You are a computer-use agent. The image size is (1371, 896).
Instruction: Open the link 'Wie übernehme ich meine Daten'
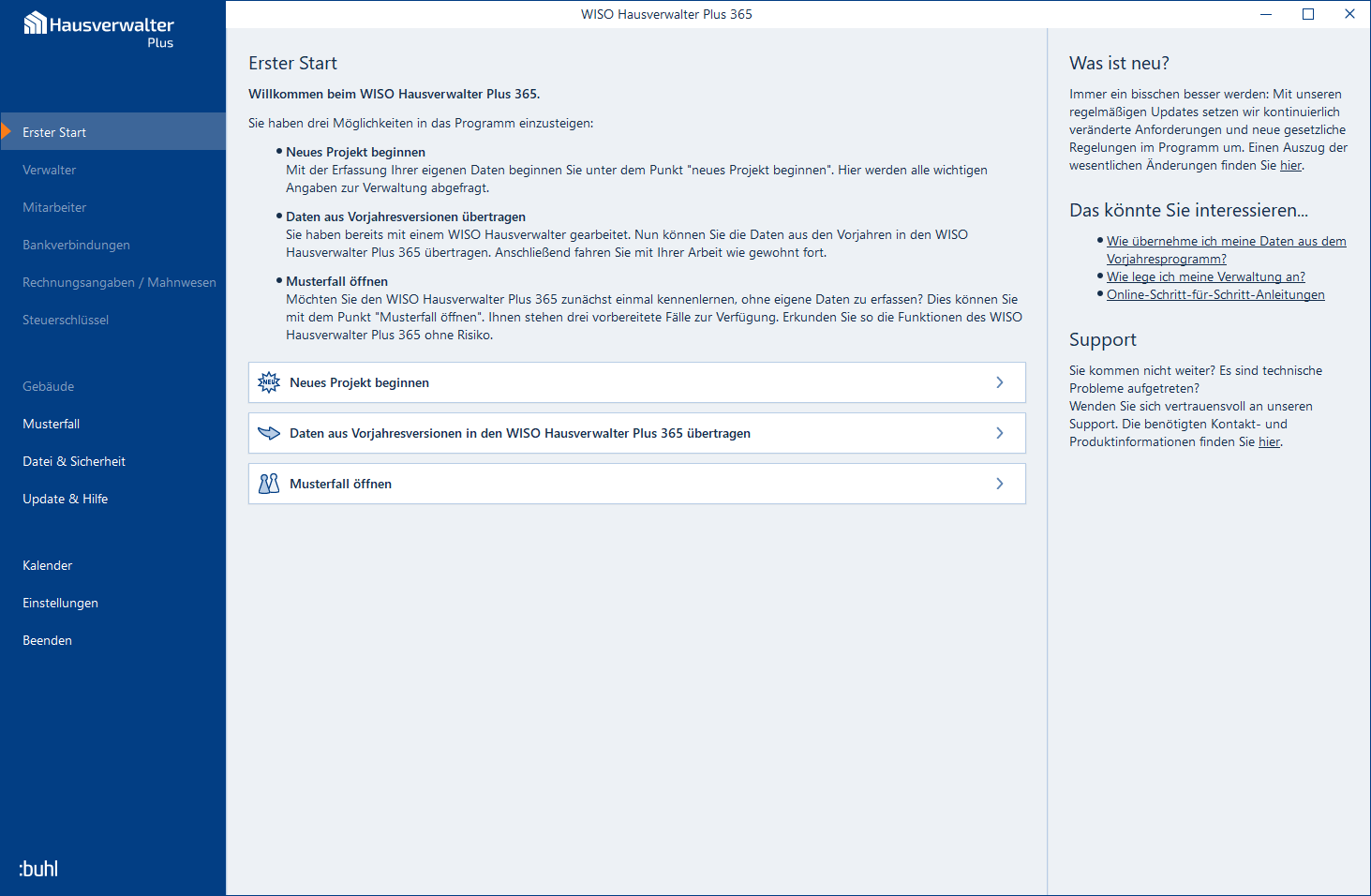(1226, 250)
